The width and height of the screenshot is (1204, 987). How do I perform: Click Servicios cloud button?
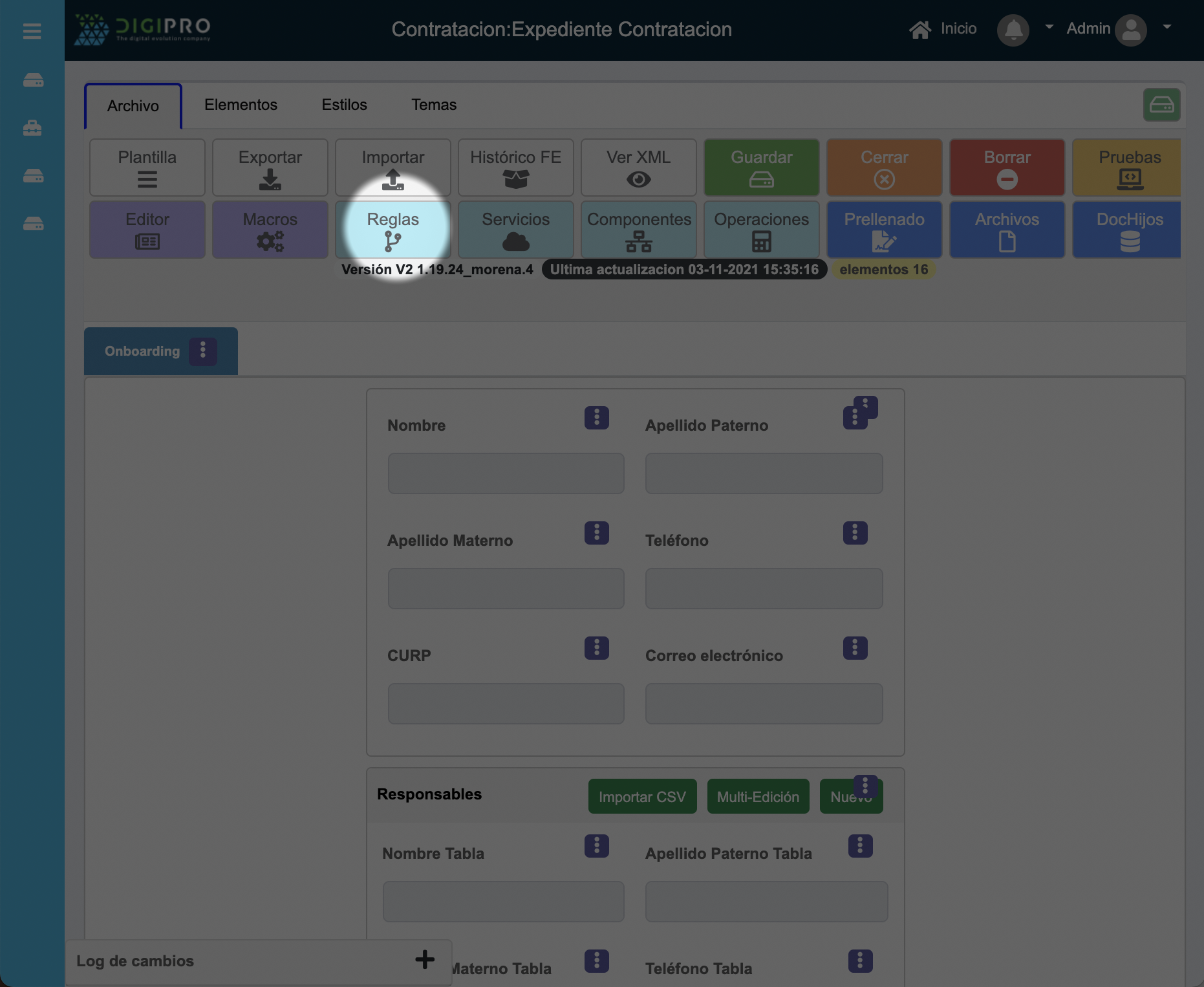(x=515, y=230)
